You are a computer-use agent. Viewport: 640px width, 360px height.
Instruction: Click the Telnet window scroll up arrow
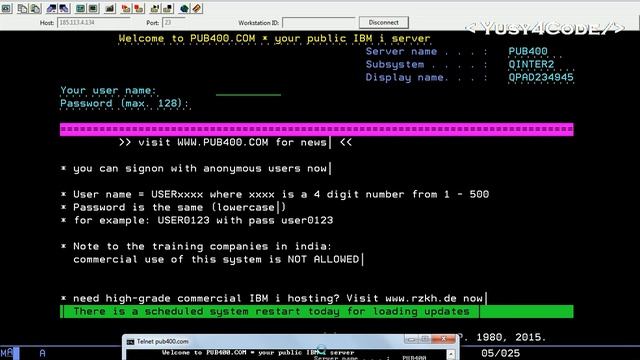coord(451,354)
